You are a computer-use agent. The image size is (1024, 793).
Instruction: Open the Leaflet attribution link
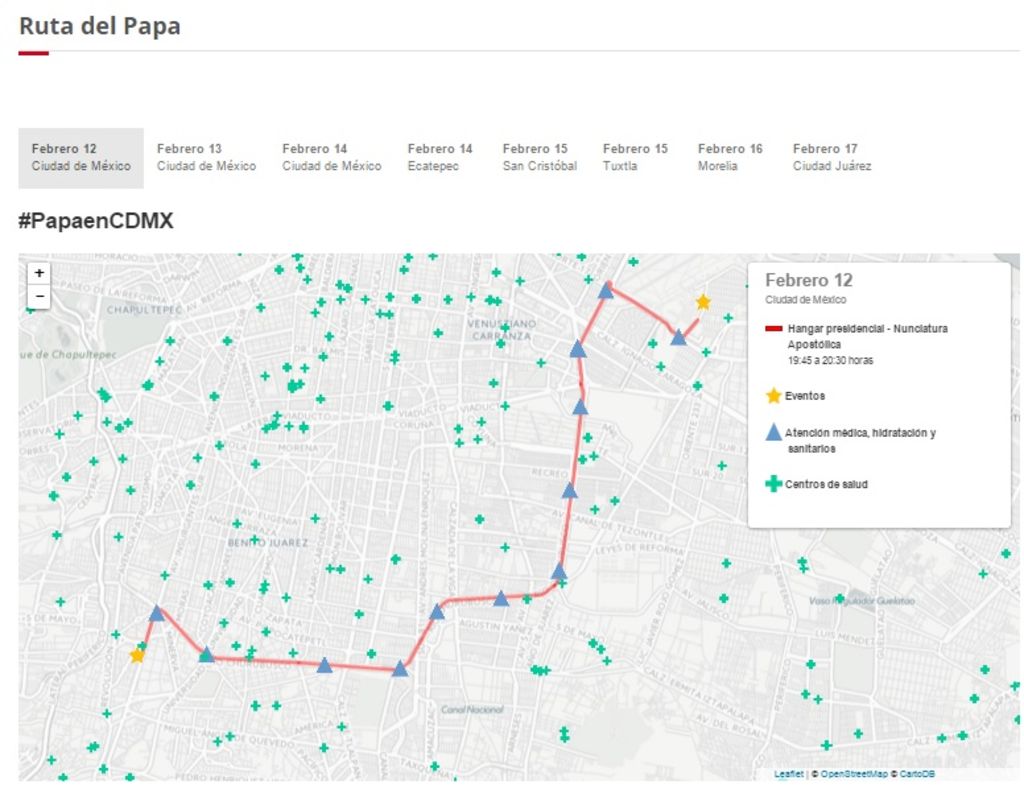coord(788,774)
